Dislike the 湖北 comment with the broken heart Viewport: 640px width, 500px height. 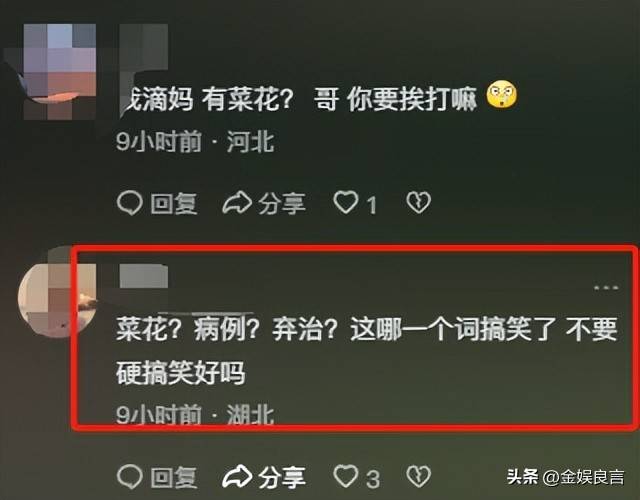pyautogui.click(x=418, y=476)
